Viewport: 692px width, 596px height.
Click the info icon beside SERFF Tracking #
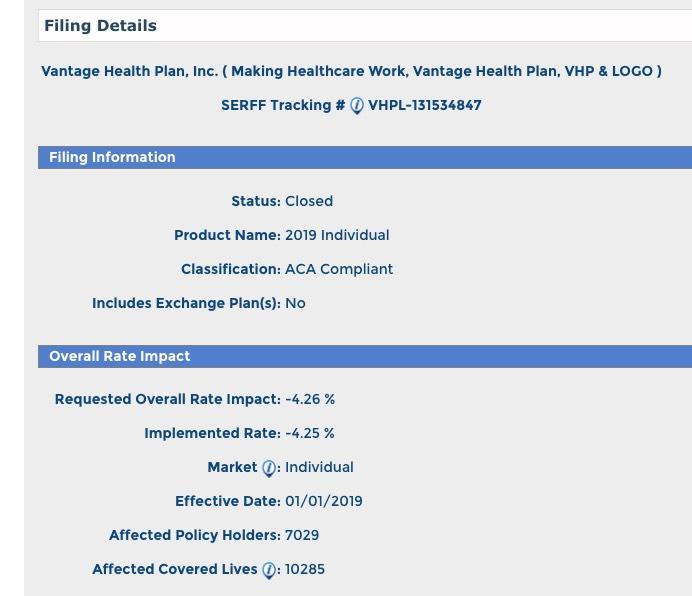[x=357, y=106]
